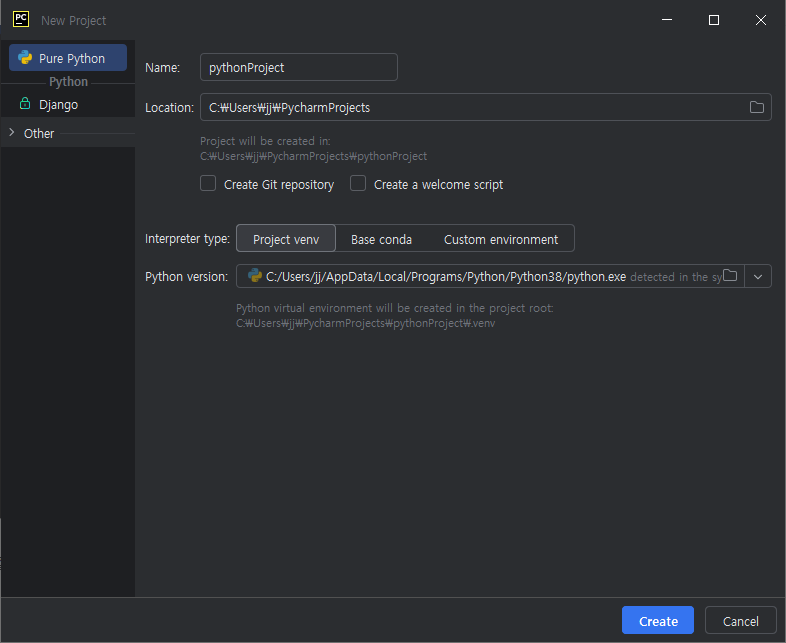
Task: Enable Create a welcome script checkbox
Action: [x=358, y=183]
